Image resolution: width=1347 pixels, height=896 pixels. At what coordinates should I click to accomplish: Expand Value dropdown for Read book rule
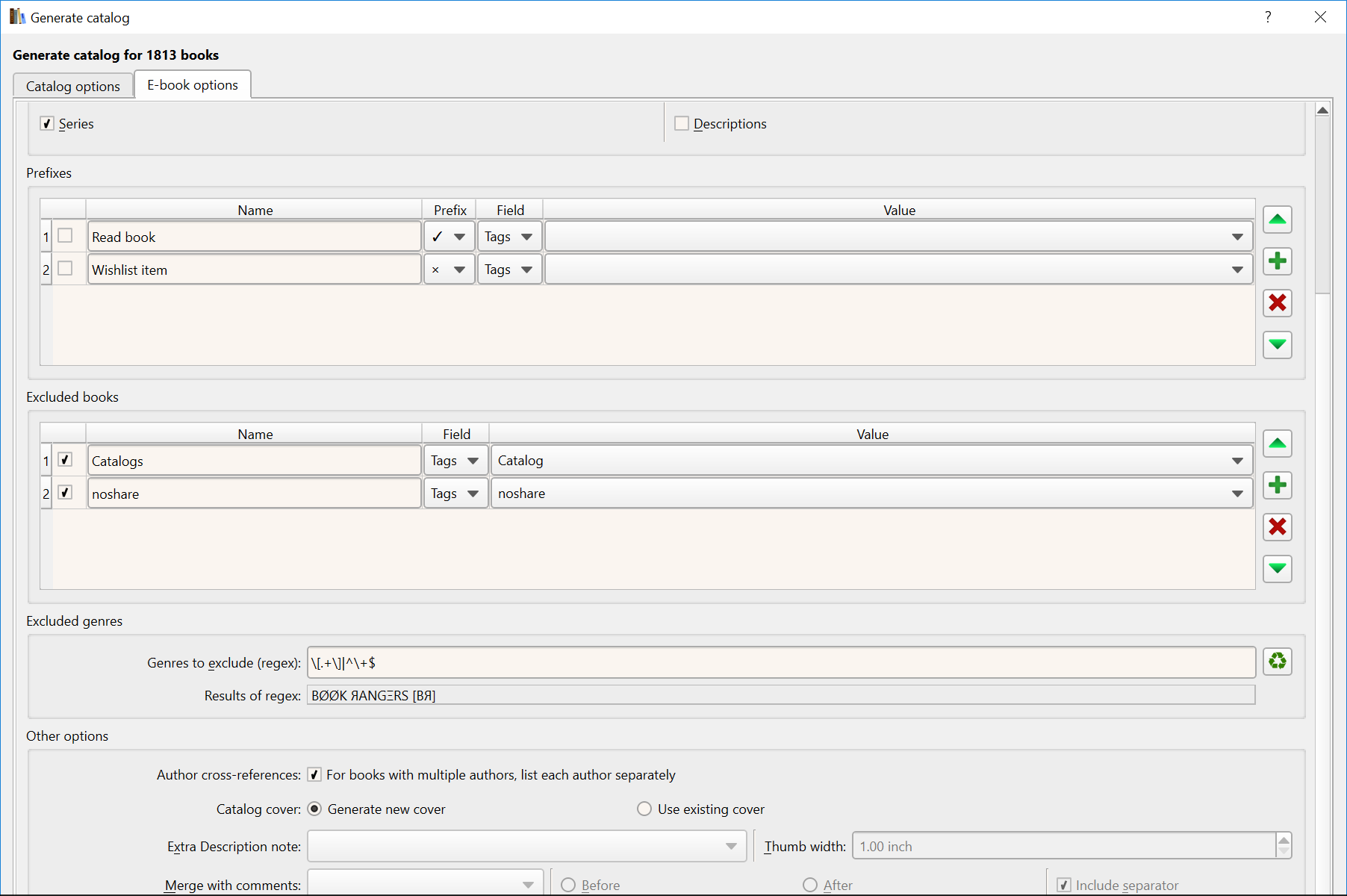click(x=899, y=237)
